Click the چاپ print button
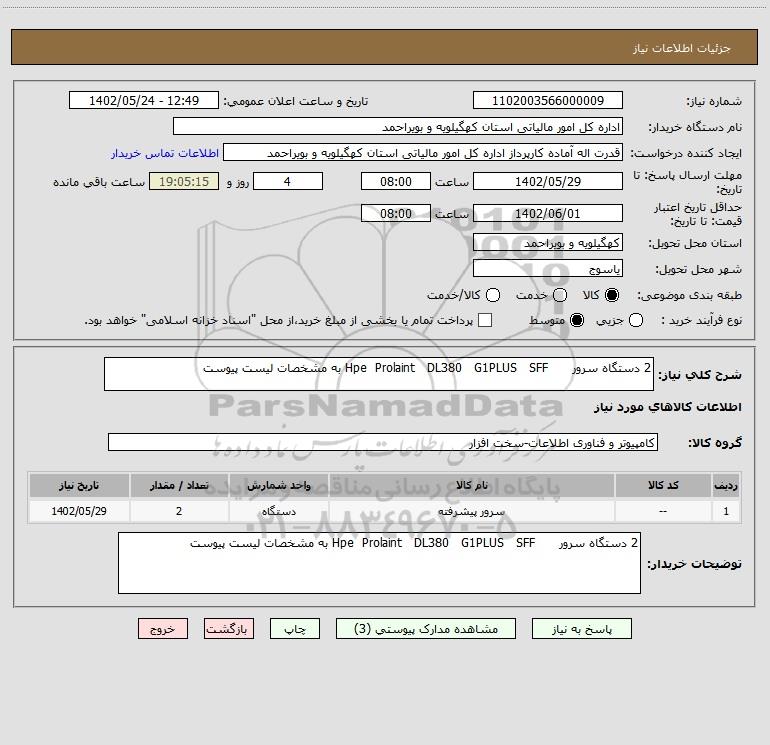 pyautogui.click(x=295, y=629)
